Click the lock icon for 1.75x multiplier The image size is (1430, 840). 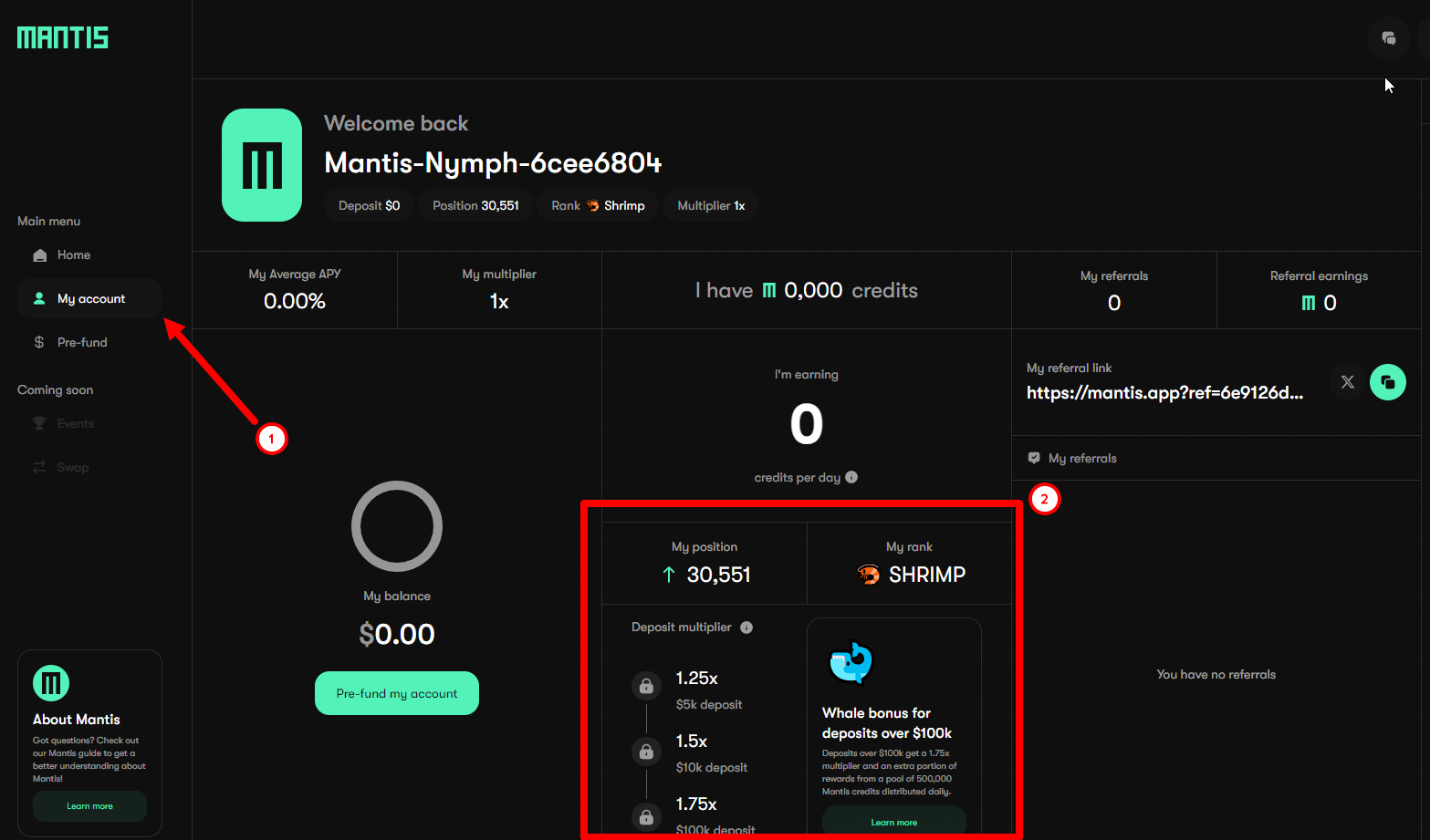[646, 816]
